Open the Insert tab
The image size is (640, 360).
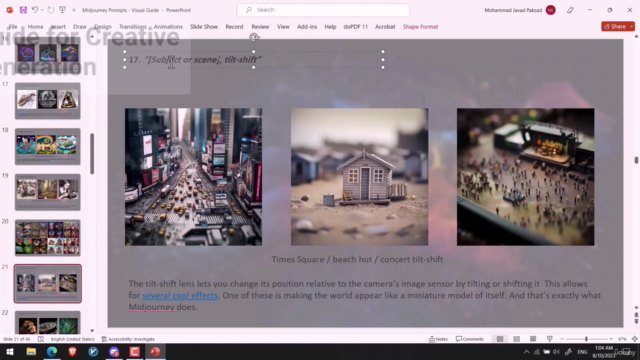pos(58,27)
